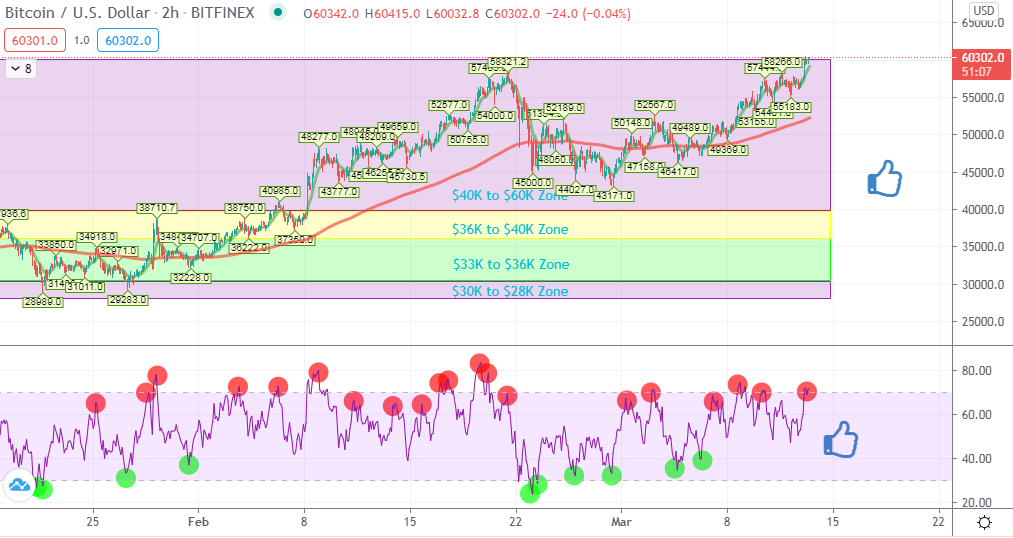Click the thumbs-up icon on price chart
This screenshot has height=538, width=1013.
[884, 178]
